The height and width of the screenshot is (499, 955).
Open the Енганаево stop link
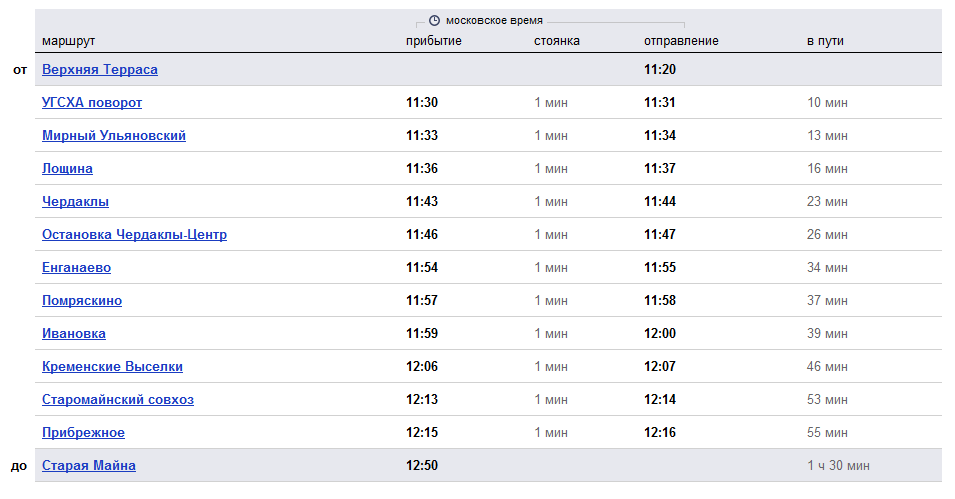(77, 267)
